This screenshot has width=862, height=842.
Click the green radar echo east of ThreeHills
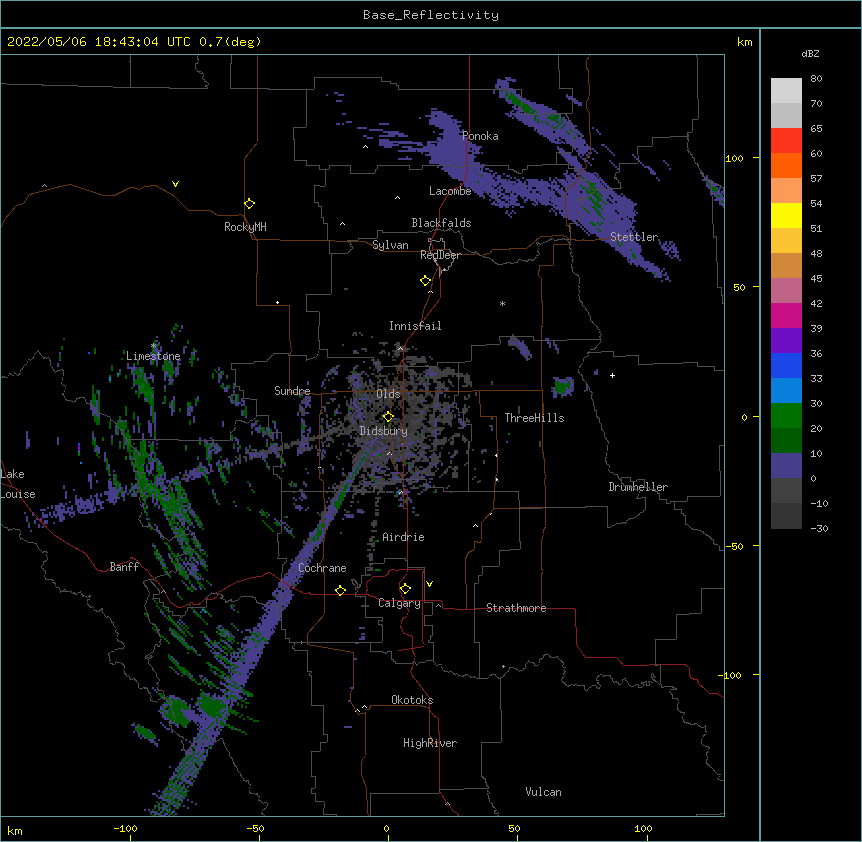tap(562, 386)
